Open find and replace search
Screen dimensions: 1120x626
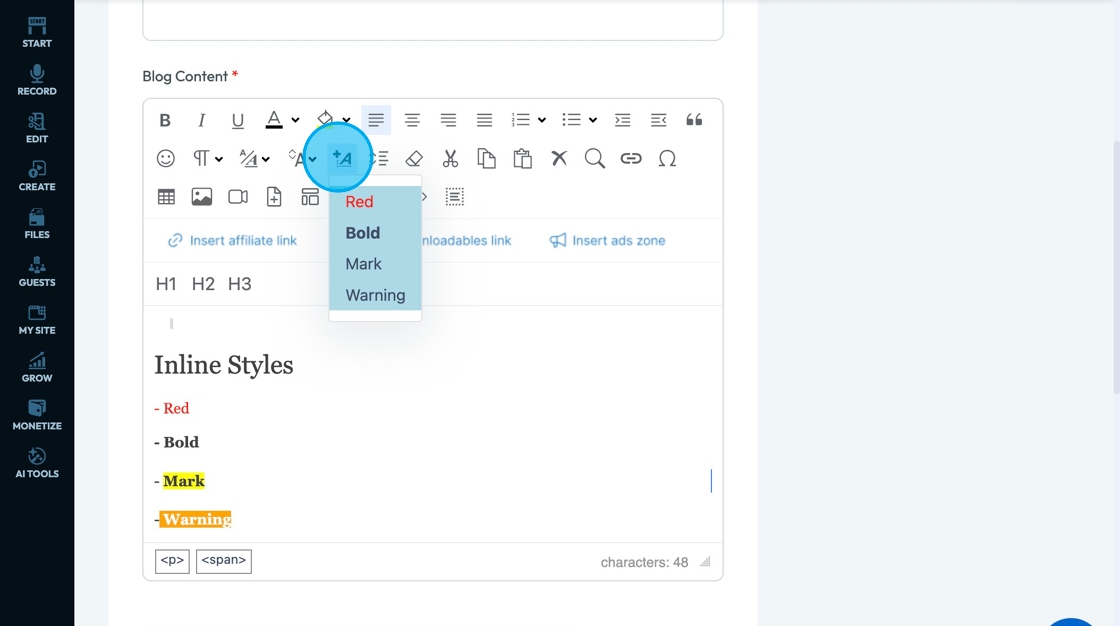pos(595,159)
